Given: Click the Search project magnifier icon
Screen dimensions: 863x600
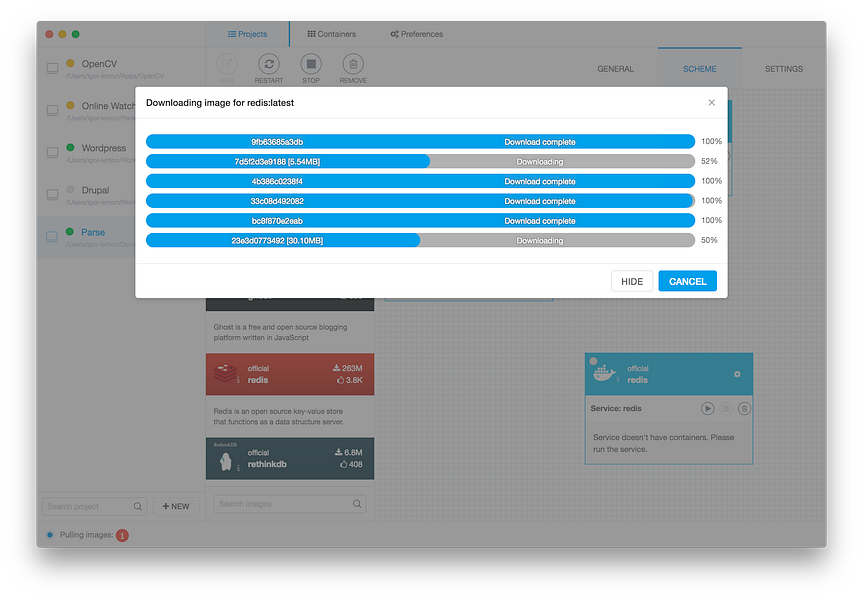Looking at the screenshot, I should click(138, 506).
